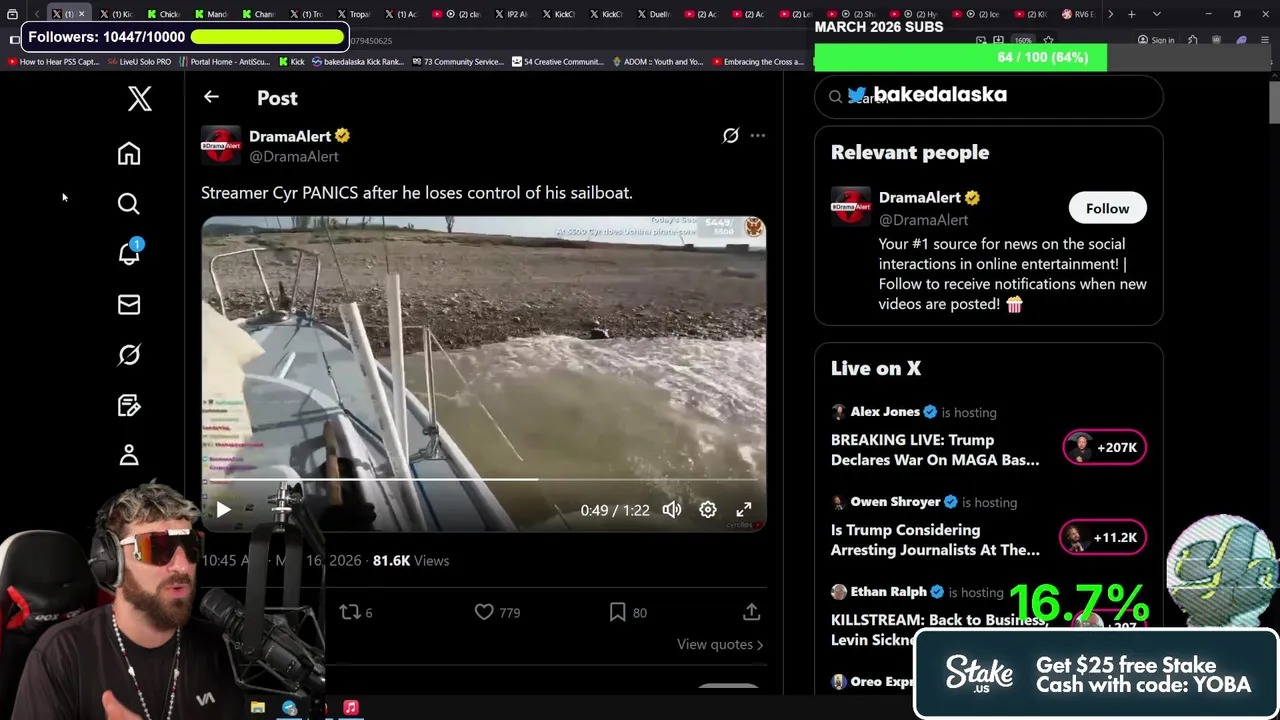Click the DramaAlert avatar in Relevant people
This screenshot has height=720, width=1280.
(x=851, y=207)
